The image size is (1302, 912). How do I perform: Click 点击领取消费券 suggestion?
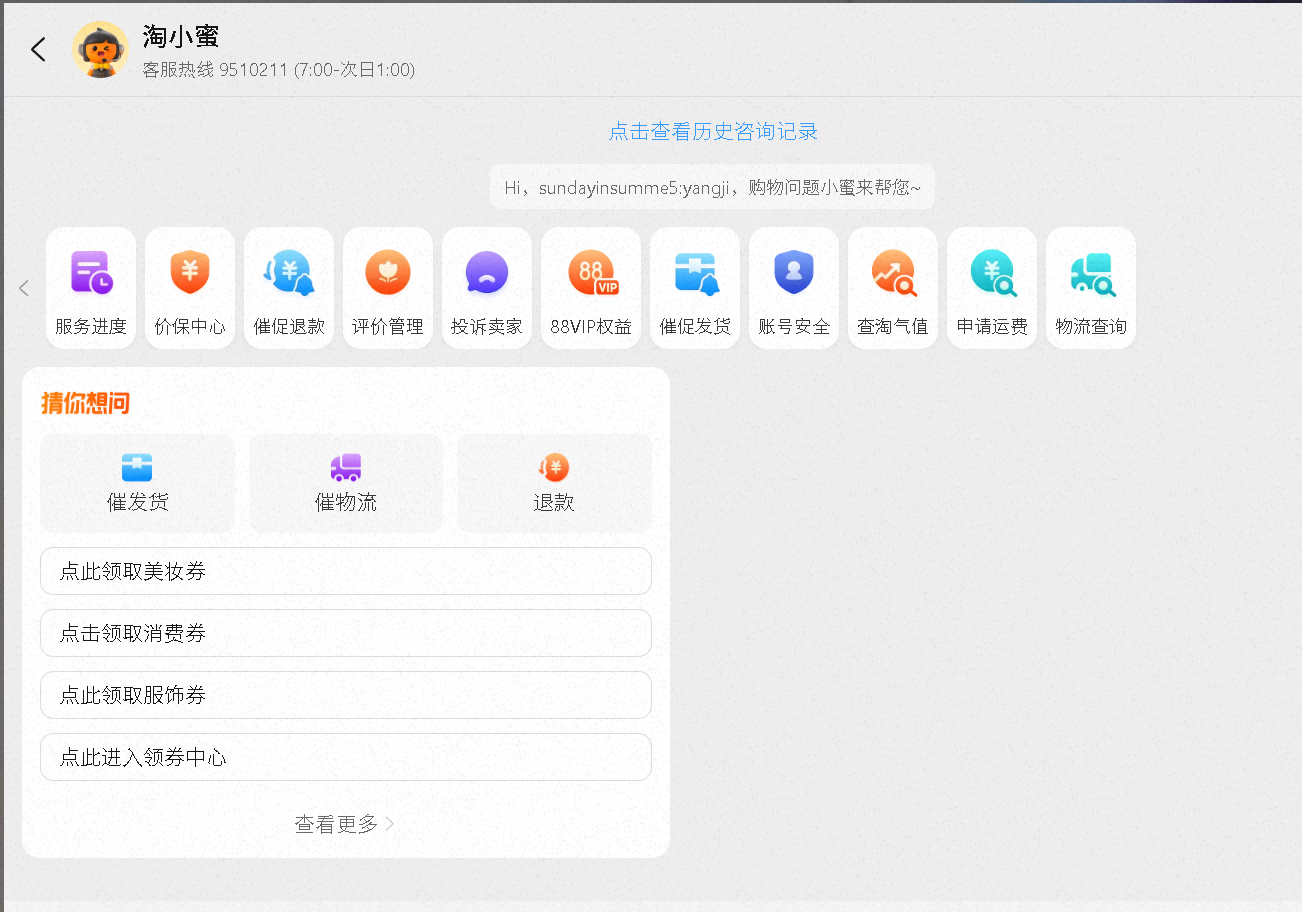point(346,633)
